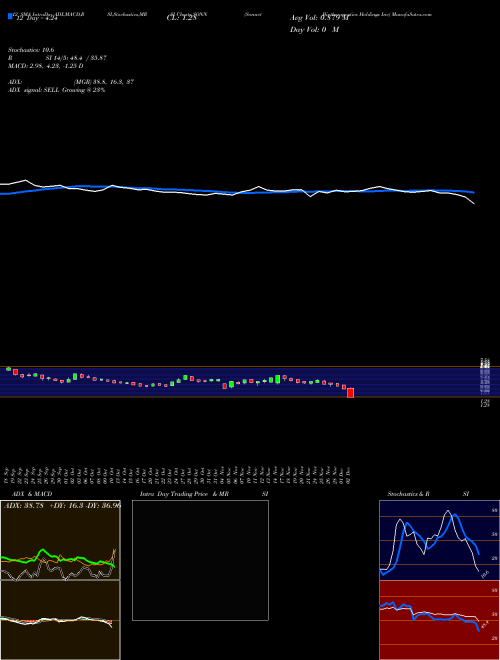Click the 'Day Vol: 0 M' text
Image resolution: width=500 pixels, height=660 pixels.
coord(314,30)
